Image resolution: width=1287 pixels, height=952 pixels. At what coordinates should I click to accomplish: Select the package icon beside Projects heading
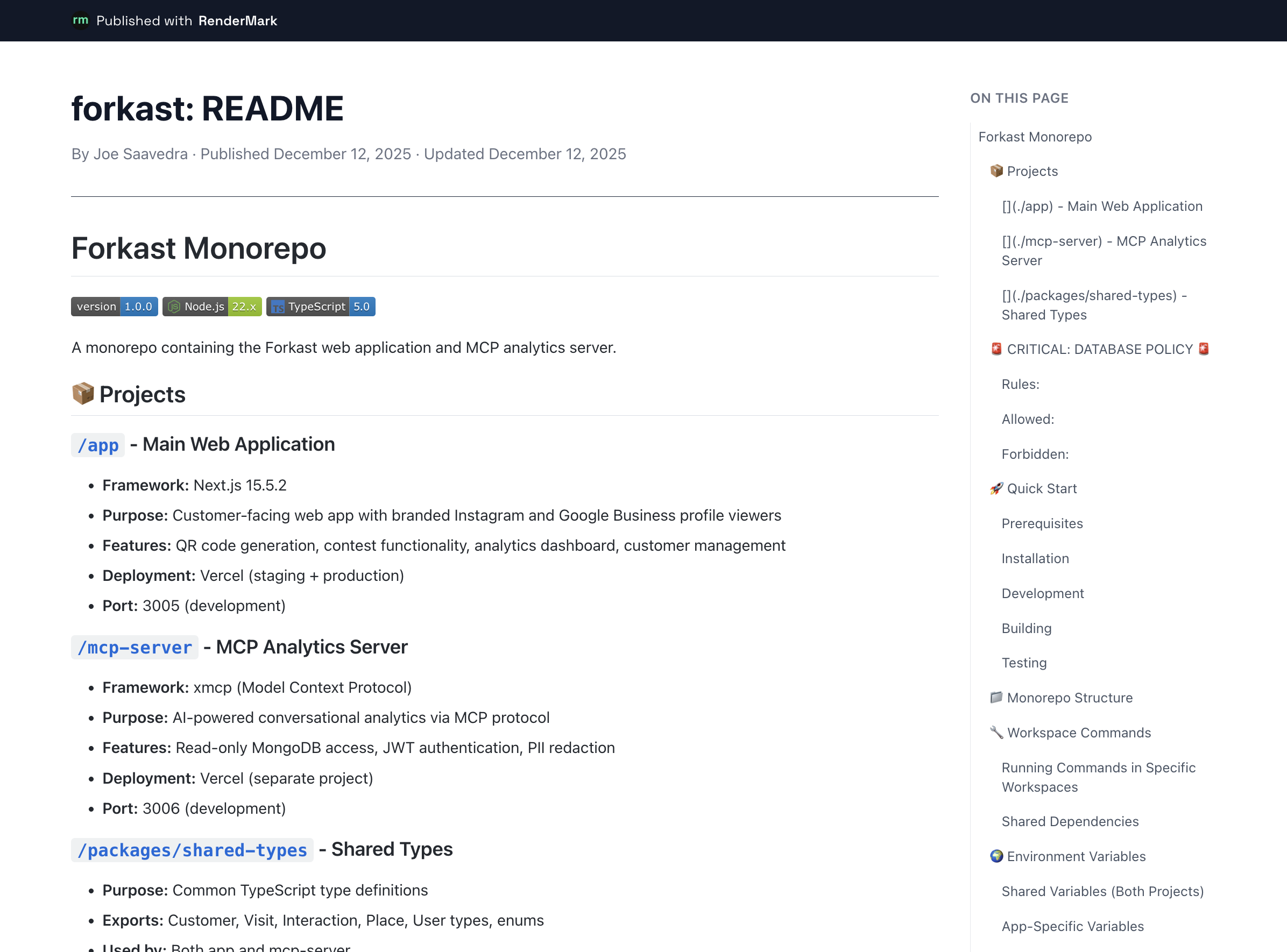[x=83, y=394]
